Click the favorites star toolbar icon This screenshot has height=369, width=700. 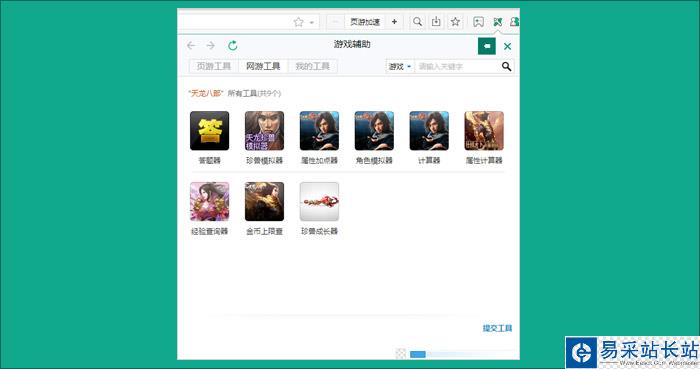click(x=455, y=21)
